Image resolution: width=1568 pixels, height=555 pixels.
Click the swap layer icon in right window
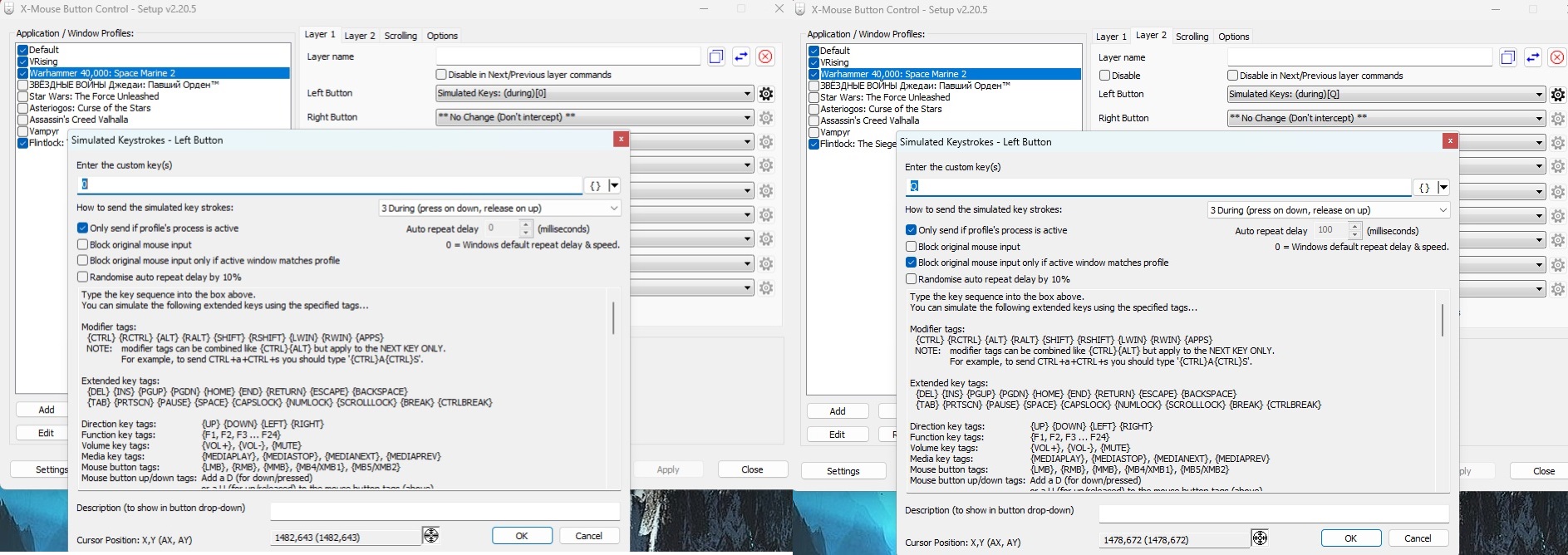tap(1533, 57)
